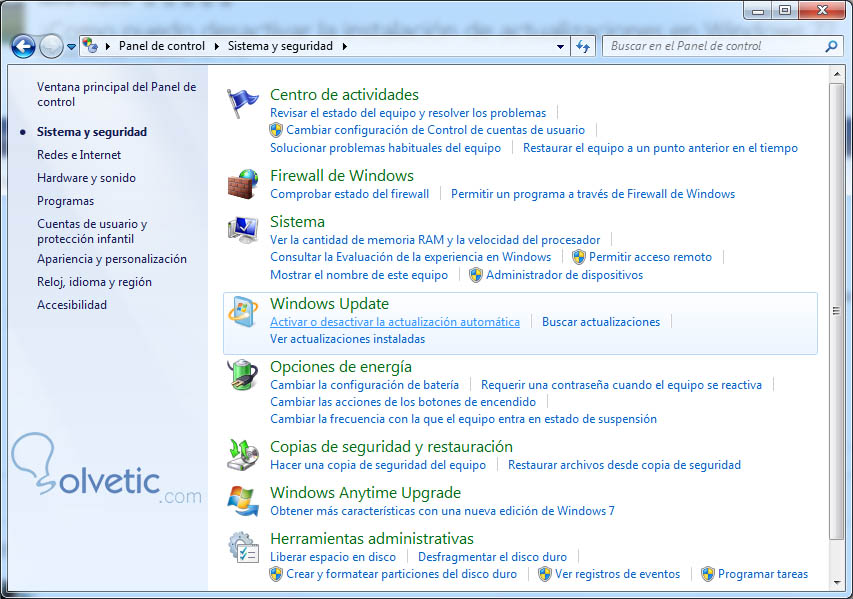Click Comprobar estado del firewall
The image size is (853, 599).
pos(349,194)
